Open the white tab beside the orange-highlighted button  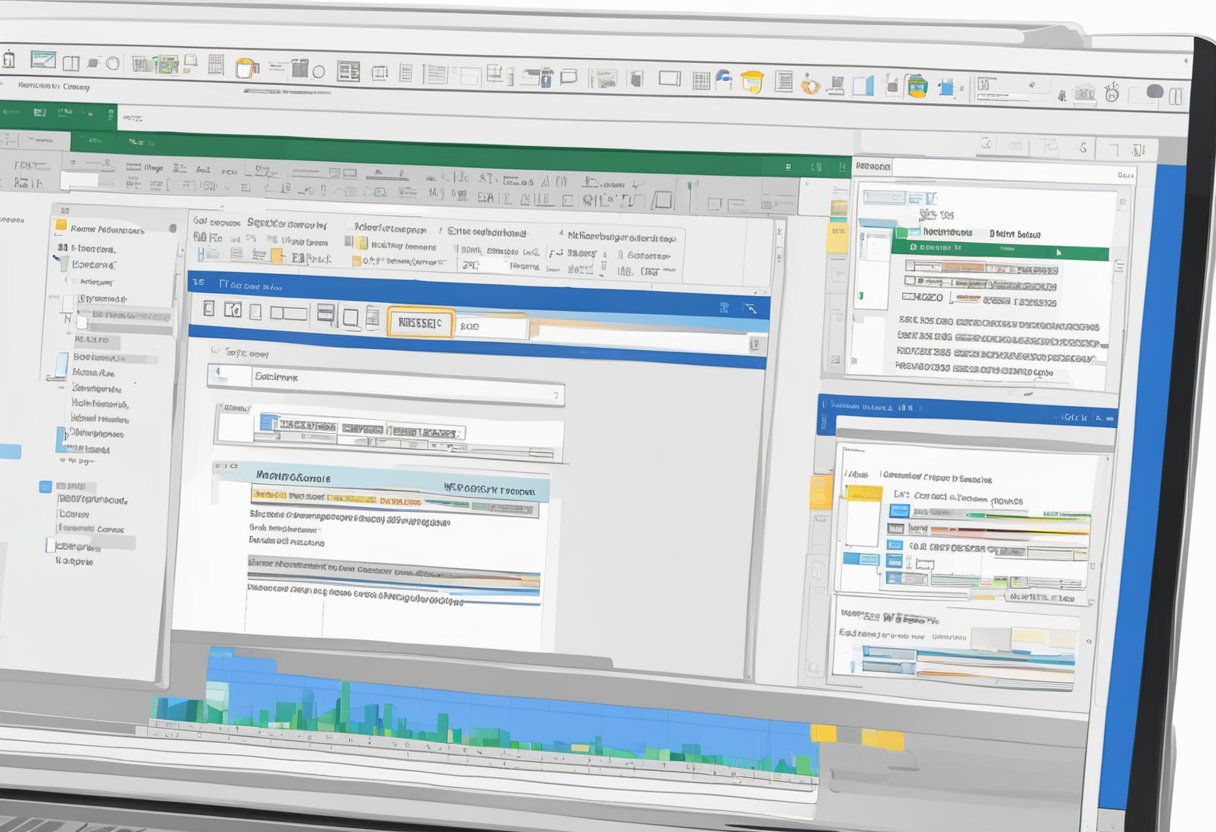click(490, 326)
